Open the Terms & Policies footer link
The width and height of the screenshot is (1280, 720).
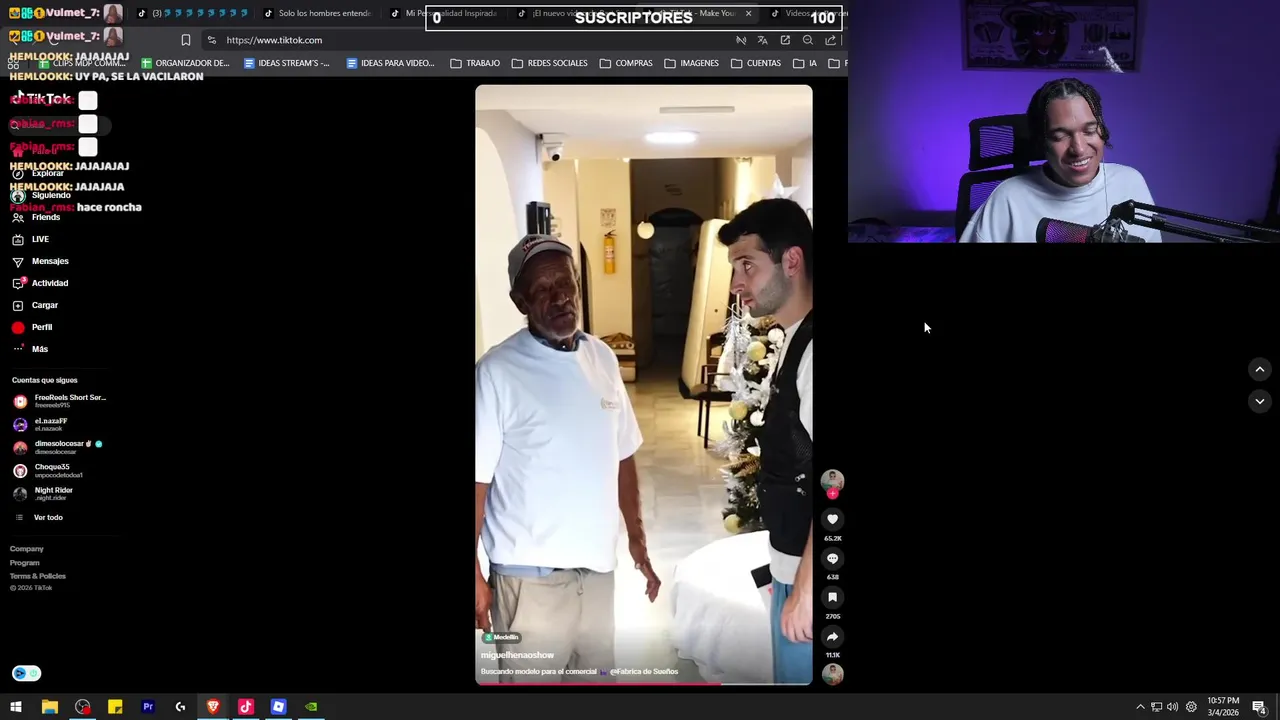click(38, 576)
